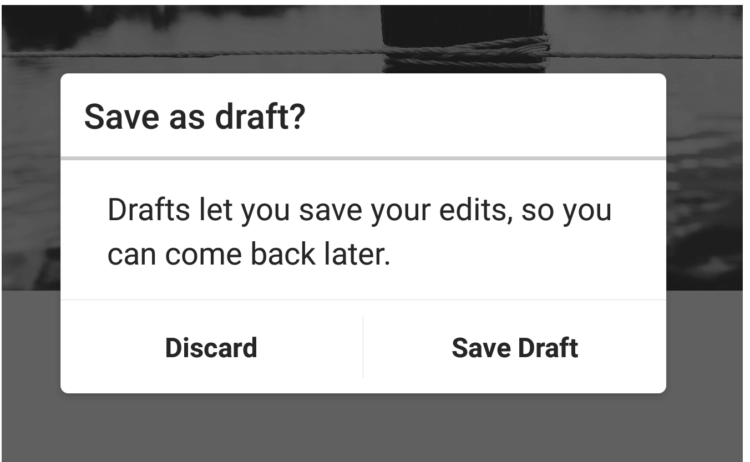Click the rope-wrapped post in the background photo
750x462 pixels.
(463, 38)
